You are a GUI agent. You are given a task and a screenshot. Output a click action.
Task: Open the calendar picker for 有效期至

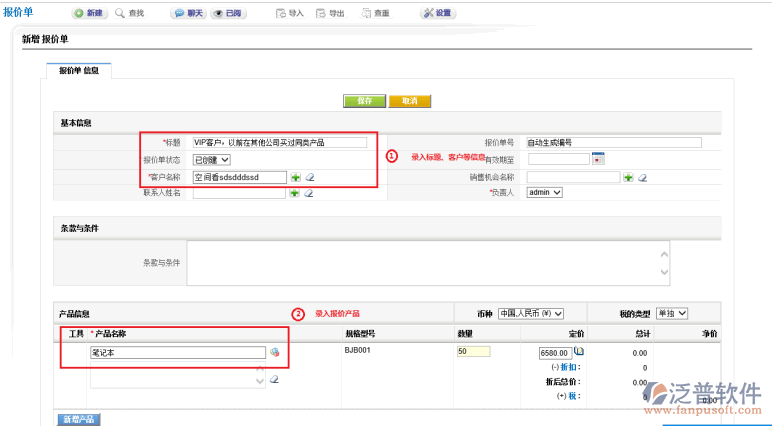598,158
